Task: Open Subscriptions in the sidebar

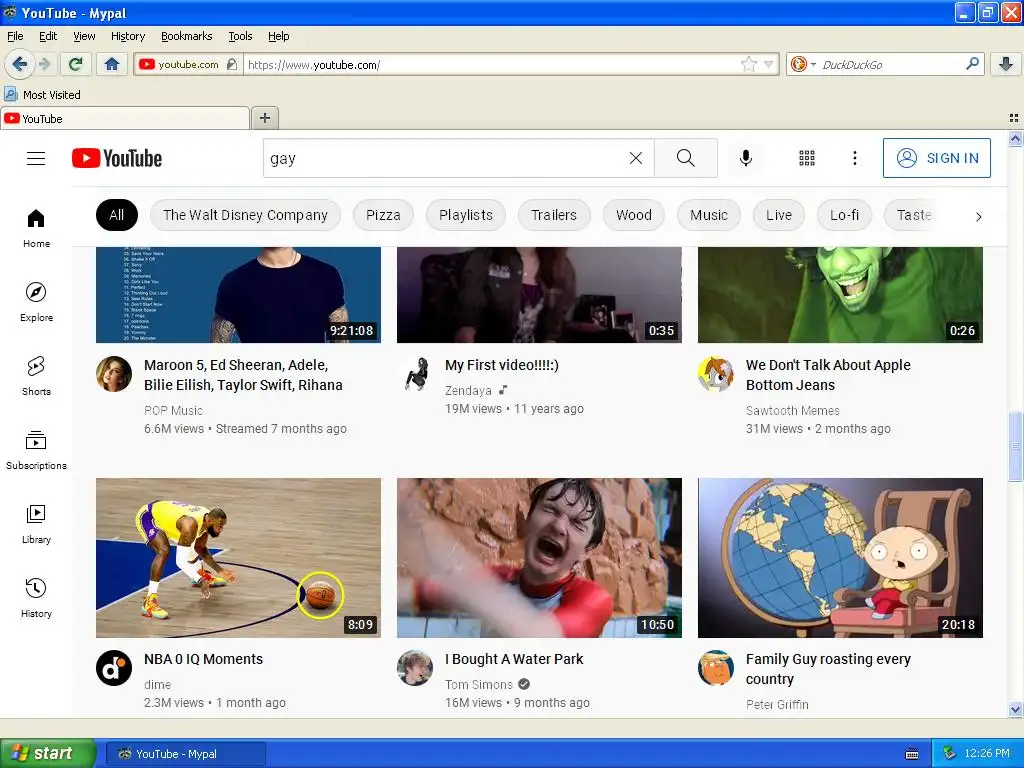Action: click(x=36, y=451)
